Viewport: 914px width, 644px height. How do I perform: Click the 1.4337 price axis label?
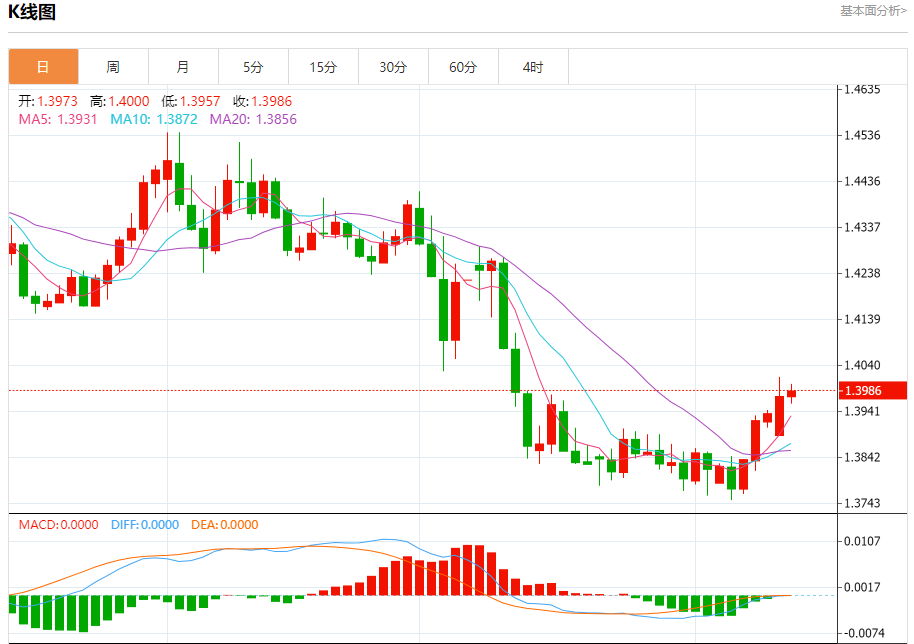[862, 227]
